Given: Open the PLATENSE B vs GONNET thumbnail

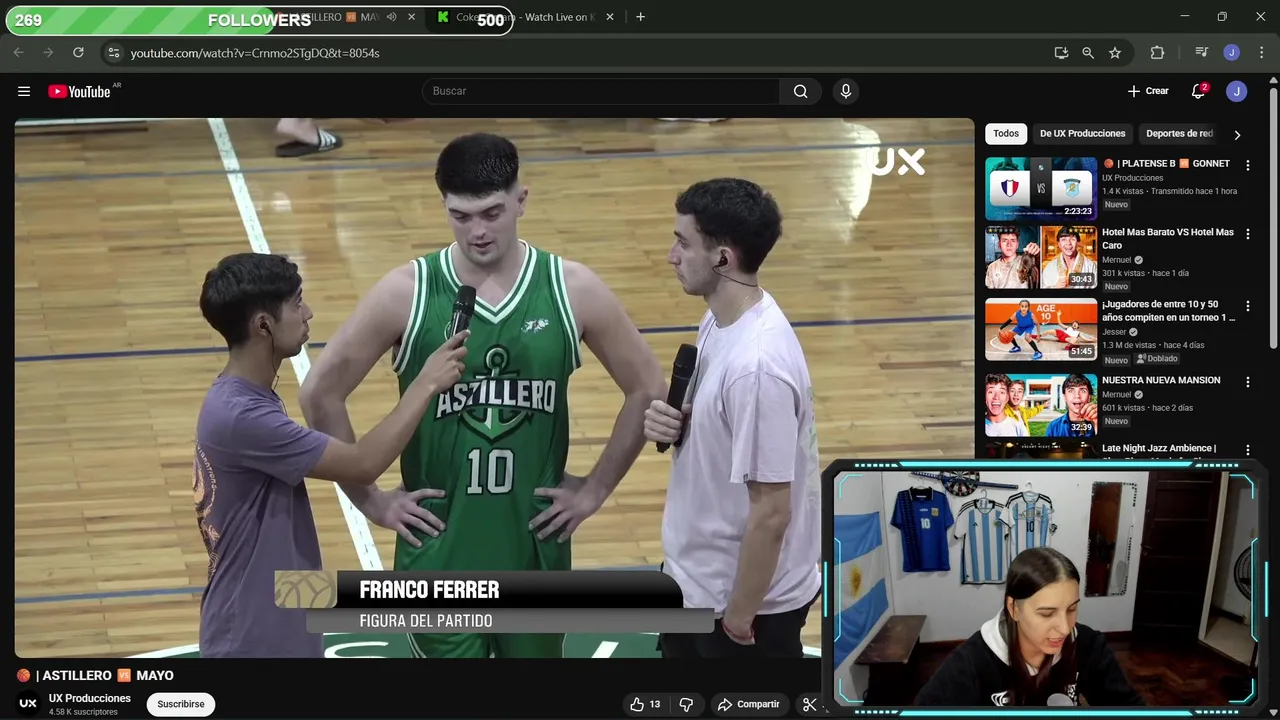Looking at the screenshot, I should (x=1041, y=188).
